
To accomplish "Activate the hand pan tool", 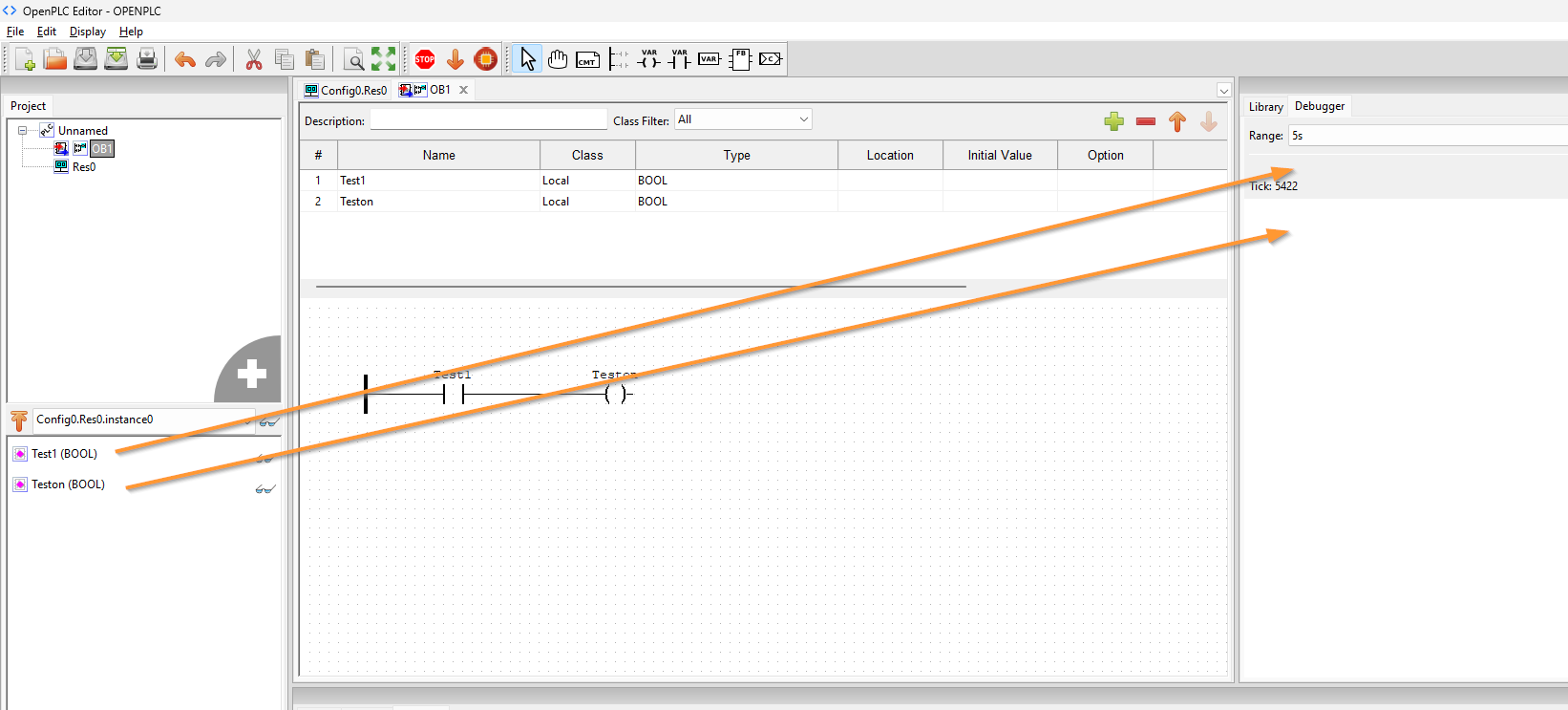I will 558,59.
